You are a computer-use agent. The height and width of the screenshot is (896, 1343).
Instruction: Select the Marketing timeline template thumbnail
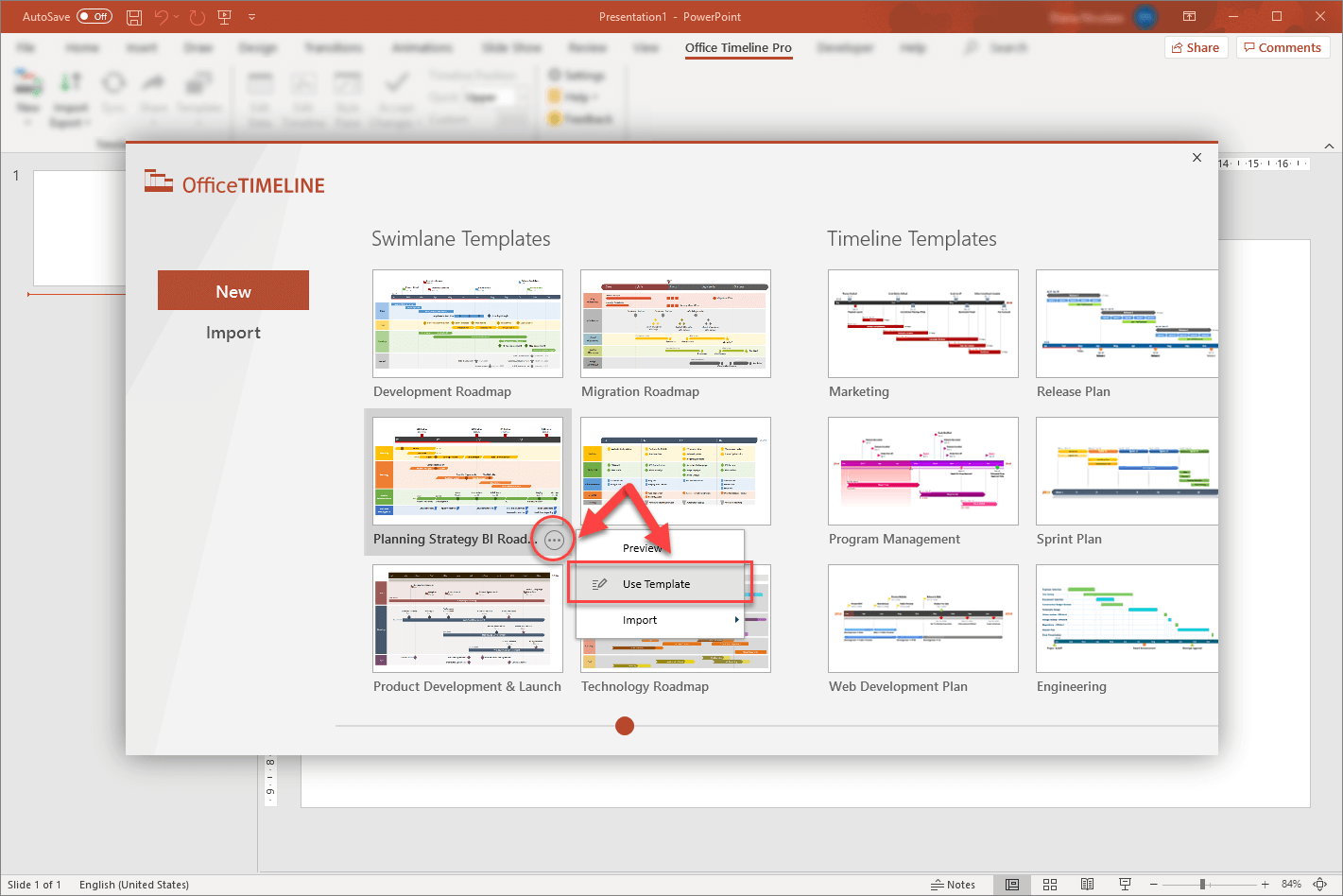tap(922, 323)
